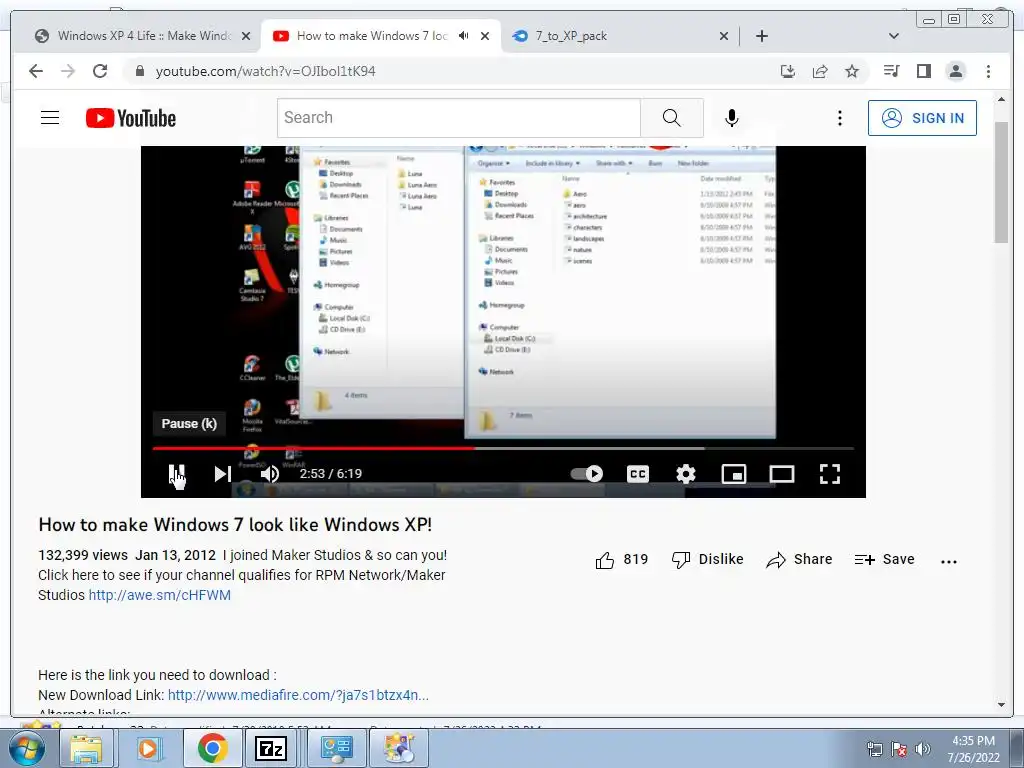
Task: Open a new browser tab
Action: pos(761,36)
